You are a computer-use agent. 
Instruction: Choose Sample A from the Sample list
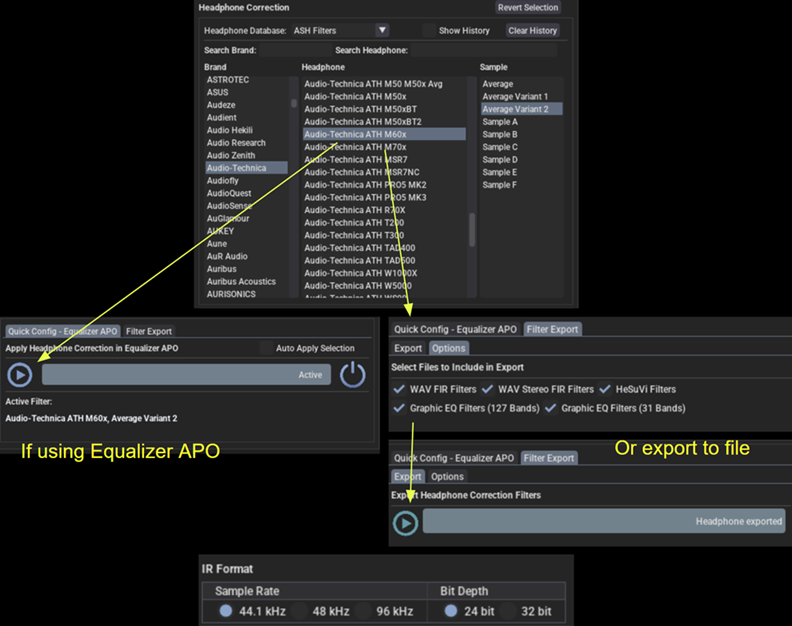coord(500,121)
